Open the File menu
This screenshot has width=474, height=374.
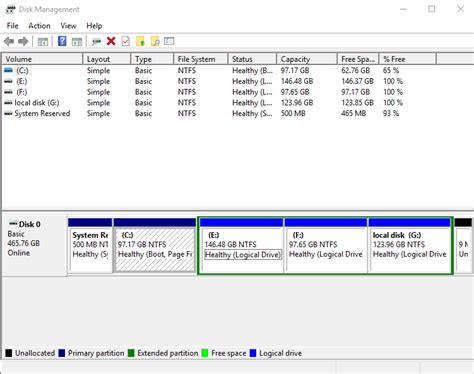[13, 26]
